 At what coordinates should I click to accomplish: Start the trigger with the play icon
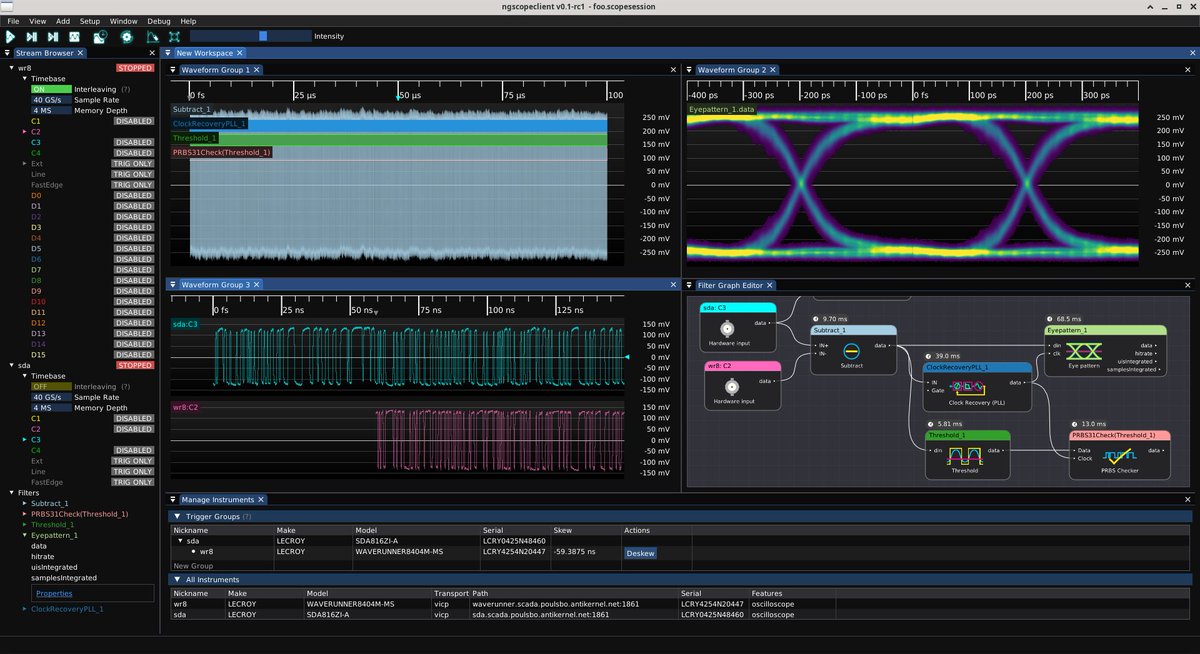click(11, 36)
